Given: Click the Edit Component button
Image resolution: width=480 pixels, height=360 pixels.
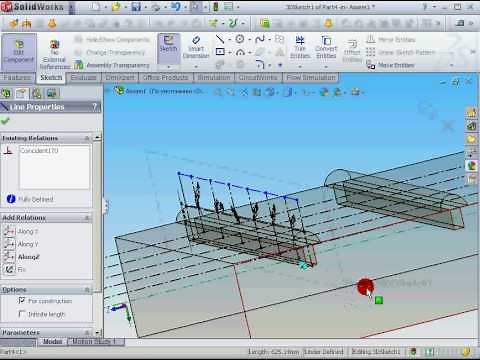Looking at the screenshot, I should pyautogui.click(x=19, y=52).
